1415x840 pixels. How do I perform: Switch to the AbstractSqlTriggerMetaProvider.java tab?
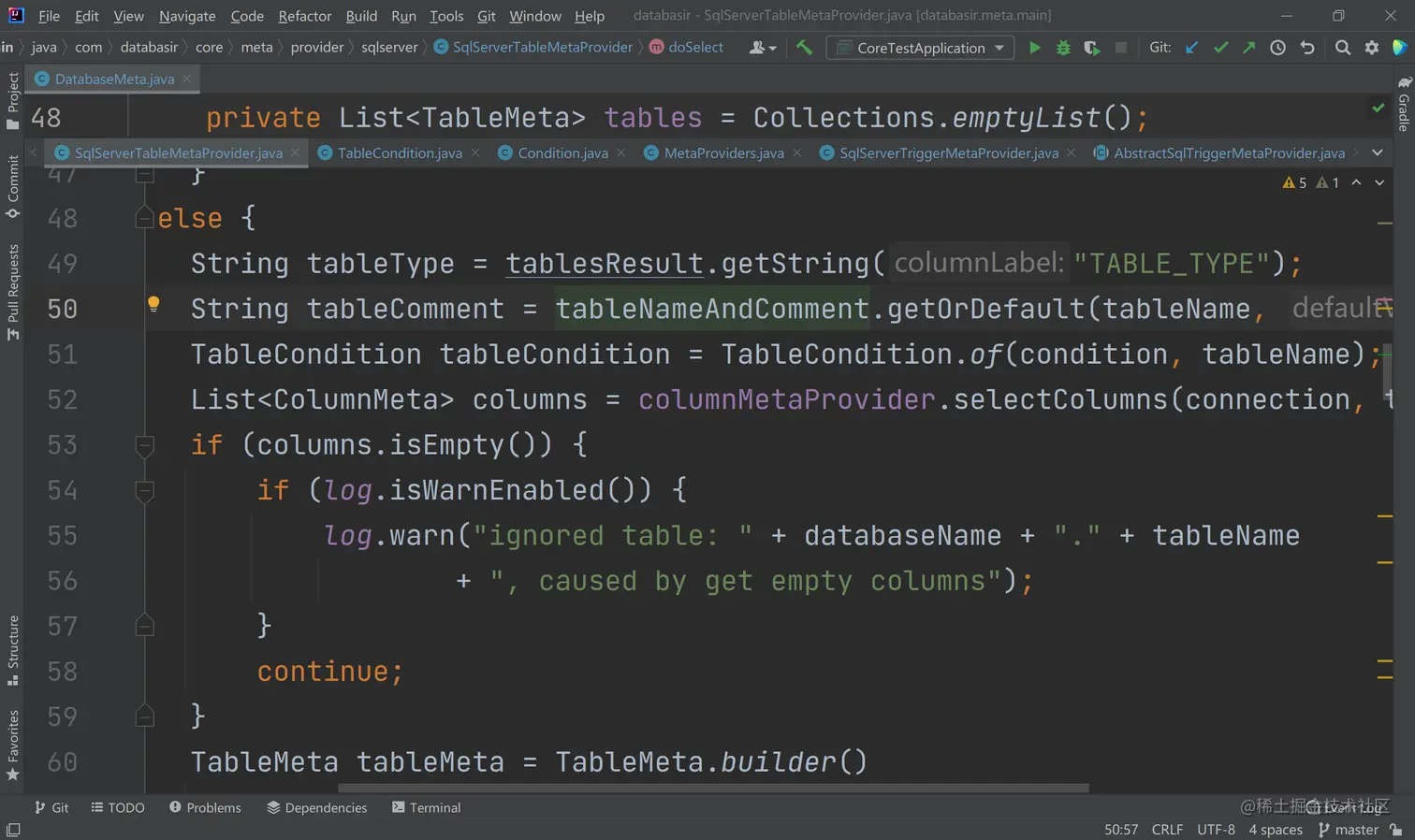pyautogui.click(x=1229, y=152)
